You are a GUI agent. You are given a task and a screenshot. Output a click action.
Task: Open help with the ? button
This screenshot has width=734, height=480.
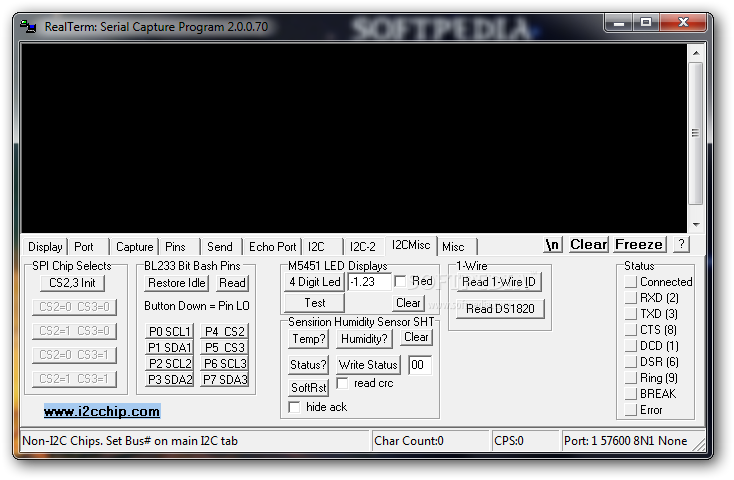[x=681, y=244]
